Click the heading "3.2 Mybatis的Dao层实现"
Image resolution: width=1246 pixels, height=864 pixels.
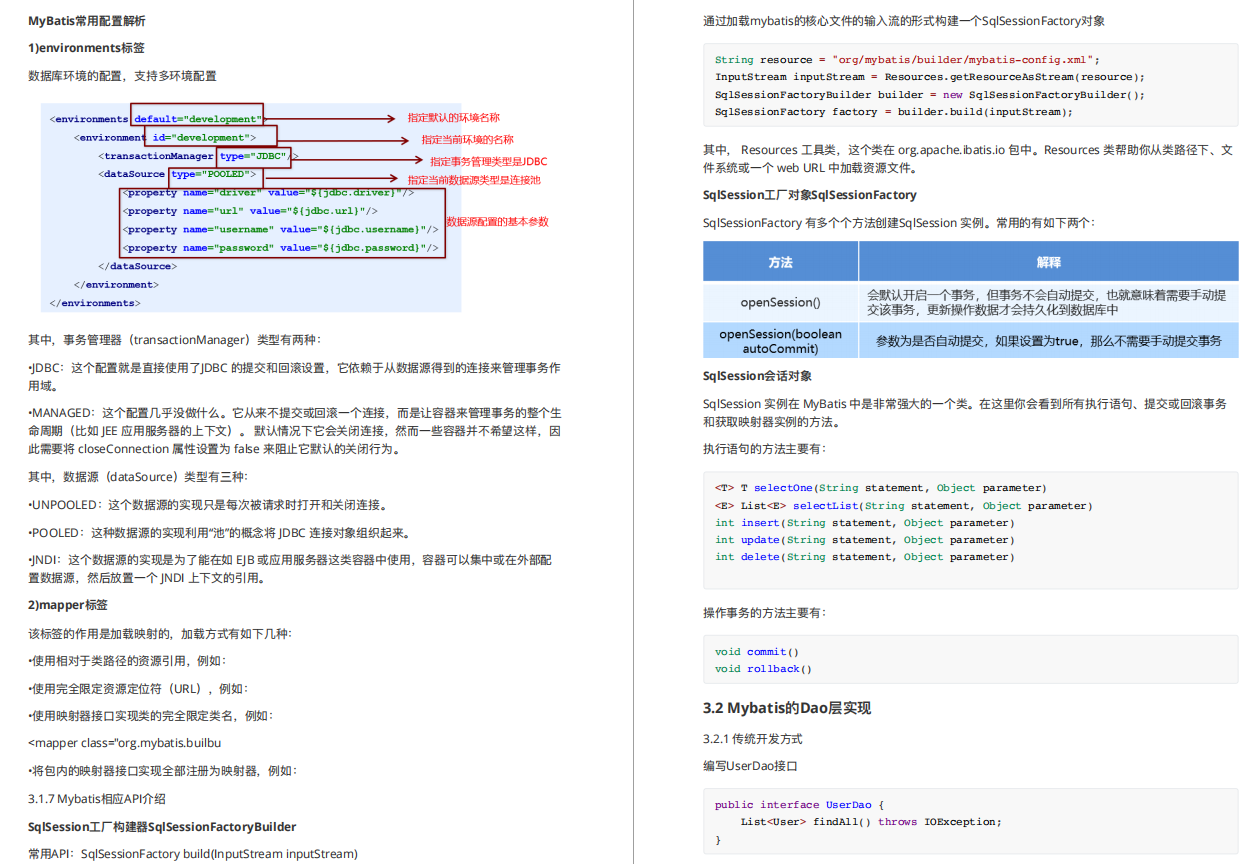pos(787,708)
